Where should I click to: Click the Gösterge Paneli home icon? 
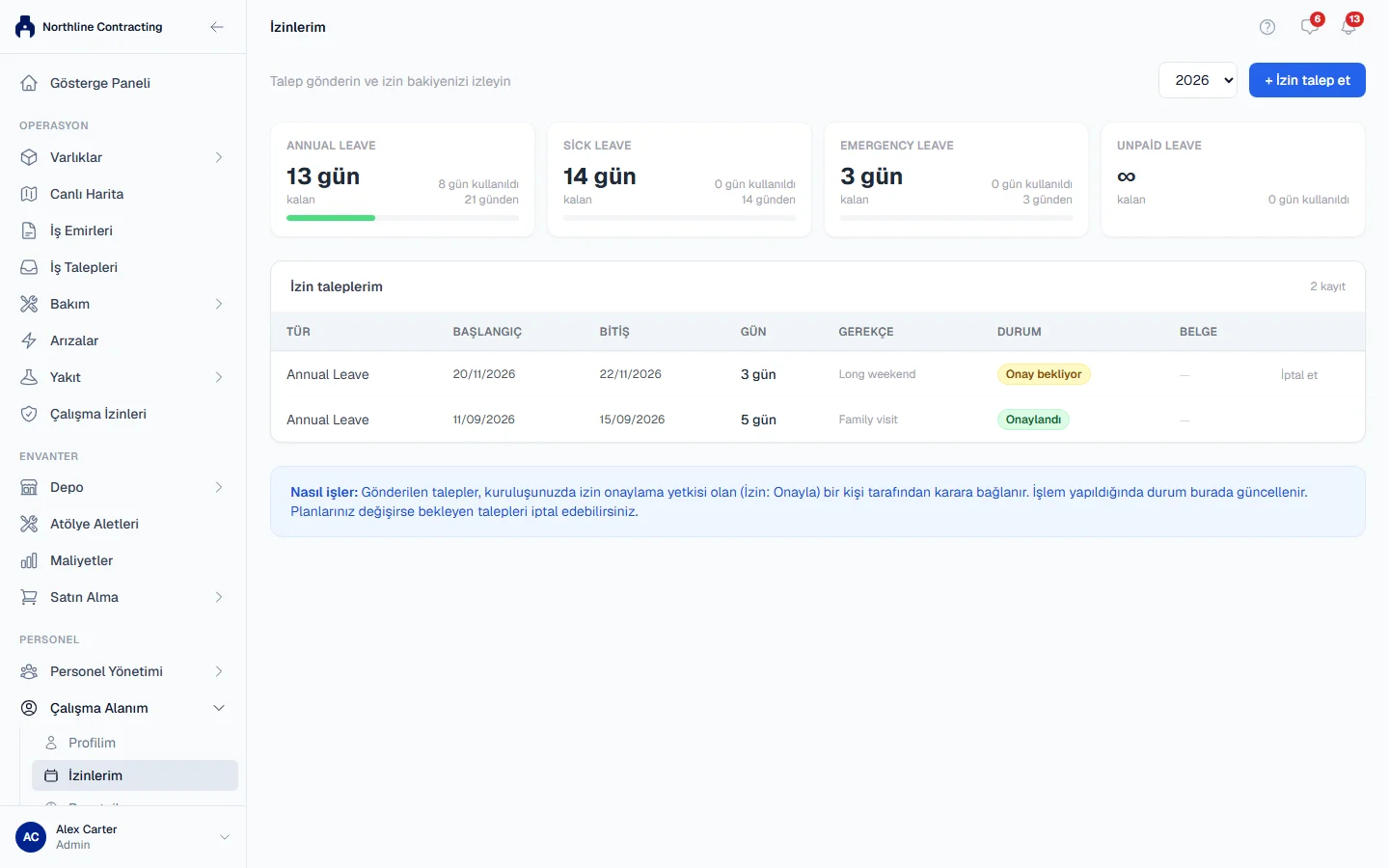coord(29,83)
